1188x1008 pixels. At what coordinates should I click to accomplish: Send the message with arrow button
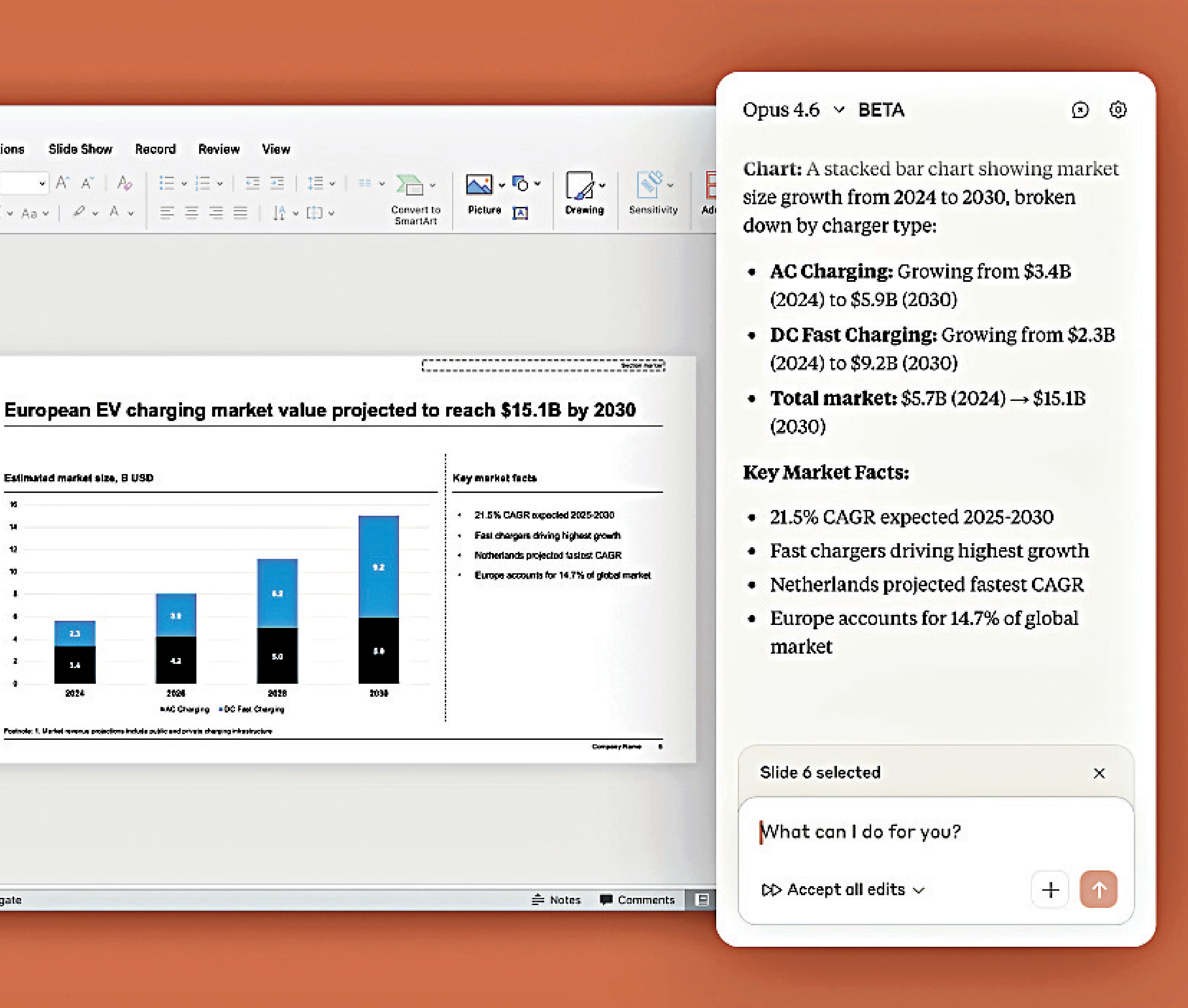(x=1098, y=889)
